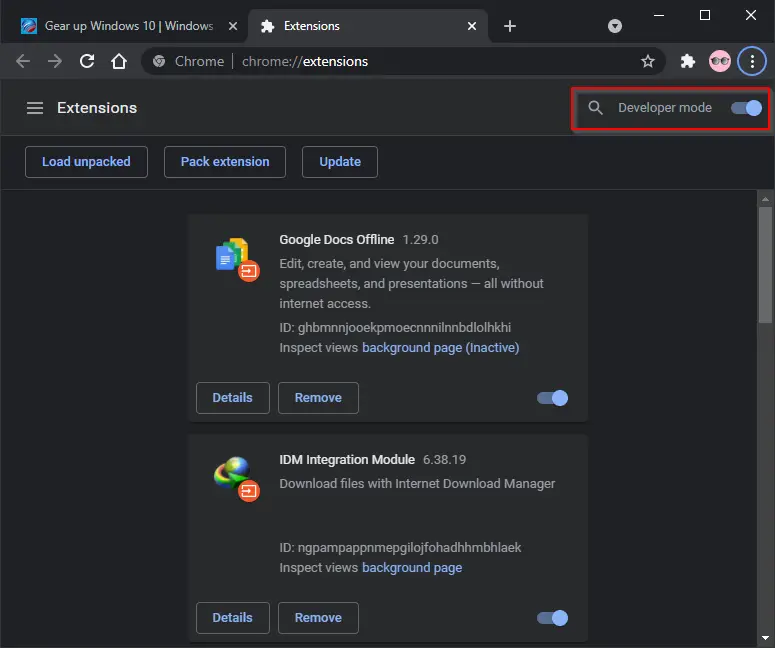Click the IDM Integration Module title
Image resolution: width=775 pixels, height=648 pixels.
coord(347,460)
